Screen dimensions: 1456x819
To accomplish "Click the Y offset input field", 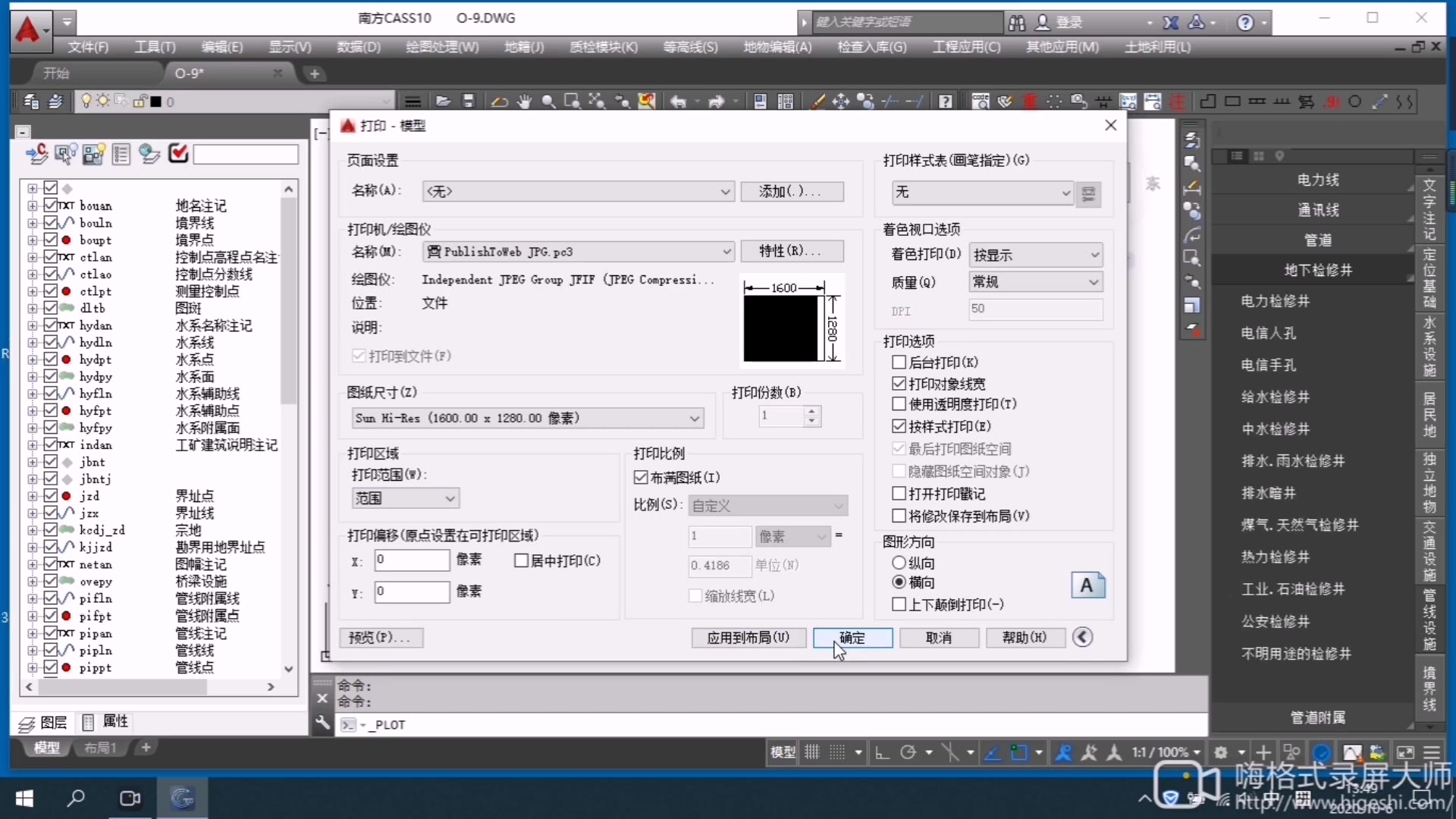I will click(x=412, y=591).
